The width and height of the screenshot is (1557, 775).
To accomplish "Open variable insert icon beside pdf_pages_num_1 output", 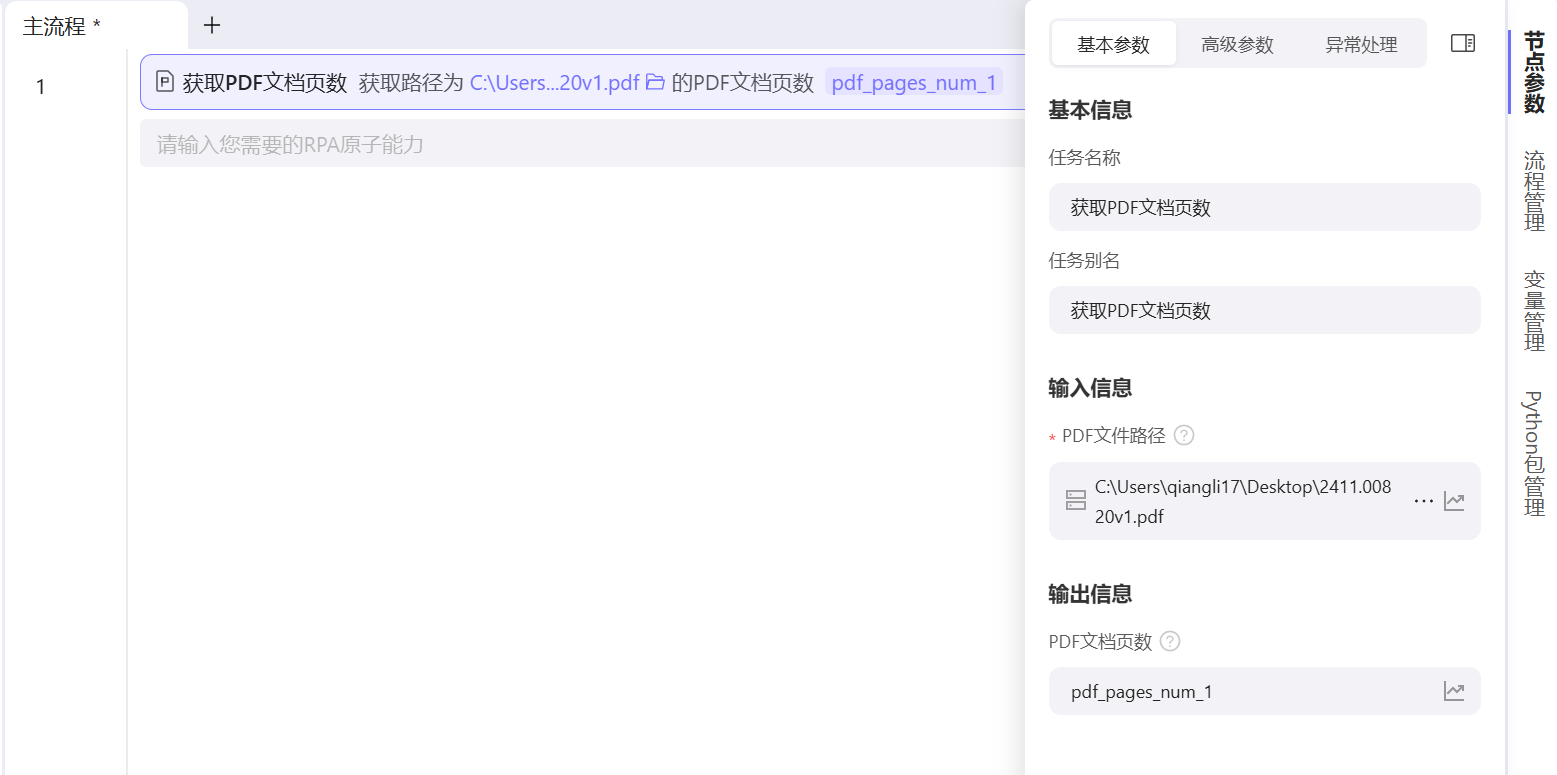I will coord(1455,691).
